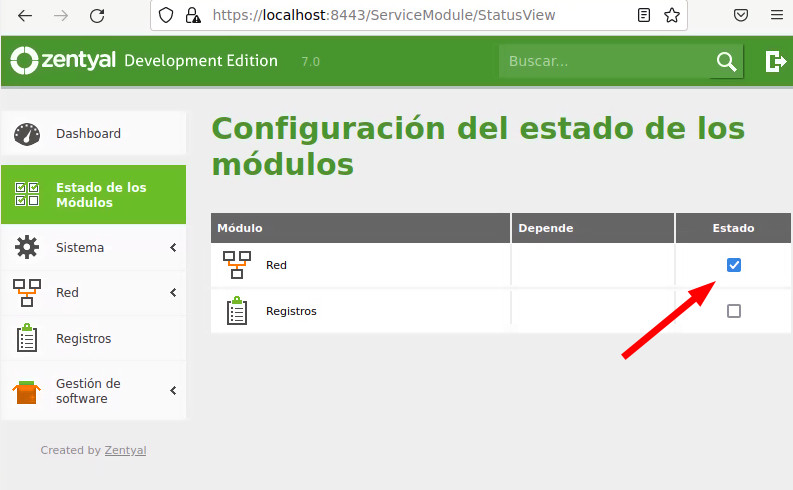Click the Sistema gear icon

coord(27,247)
